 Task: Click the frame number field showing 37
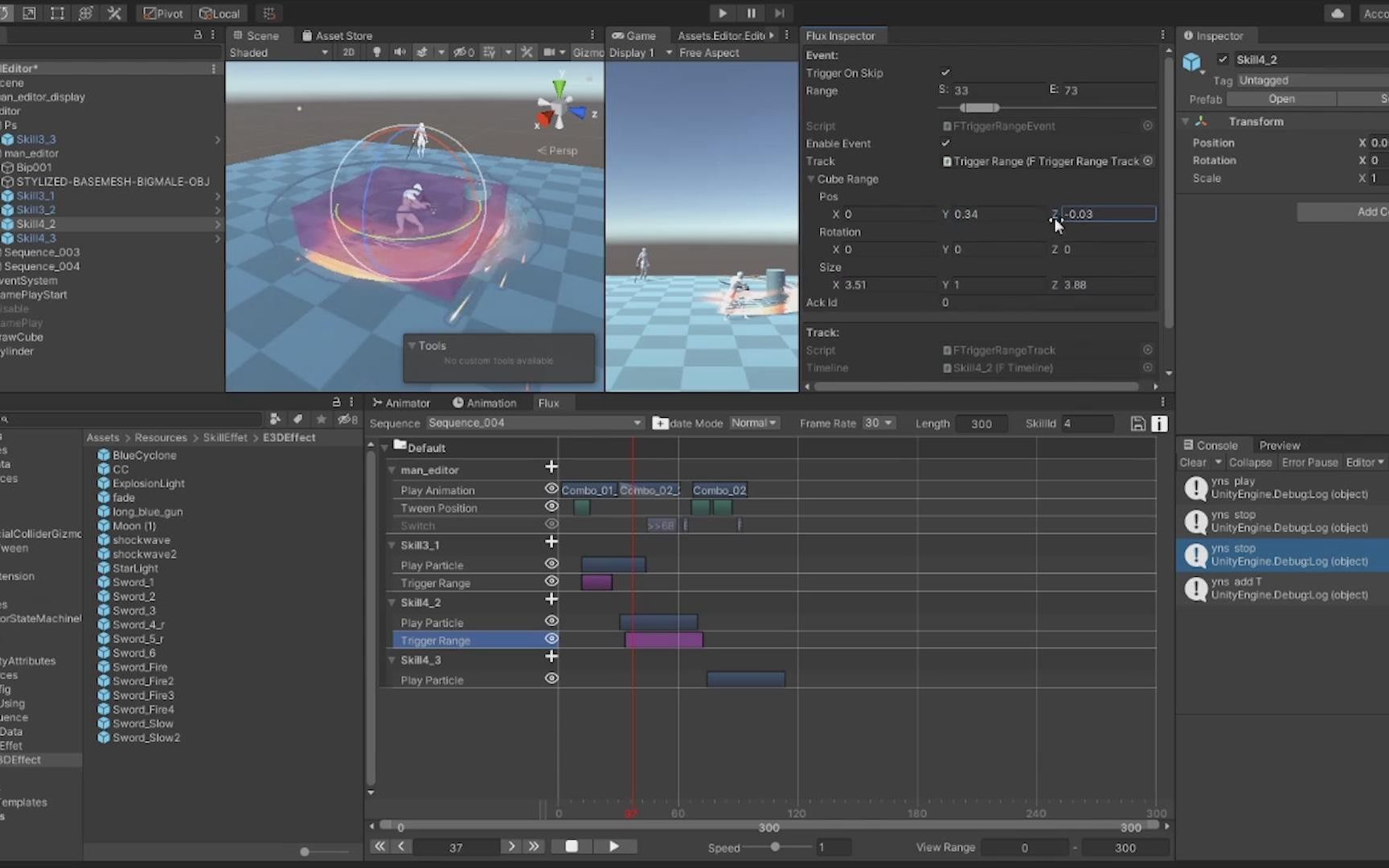(456, 846)
